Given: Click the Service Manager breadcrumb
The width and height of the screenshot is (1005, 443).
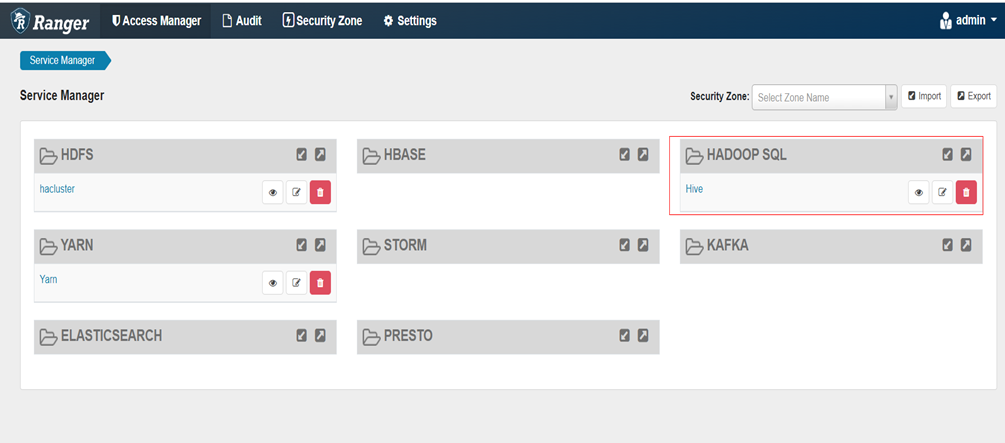Looking at the screenshot, I should pos(63,60).
